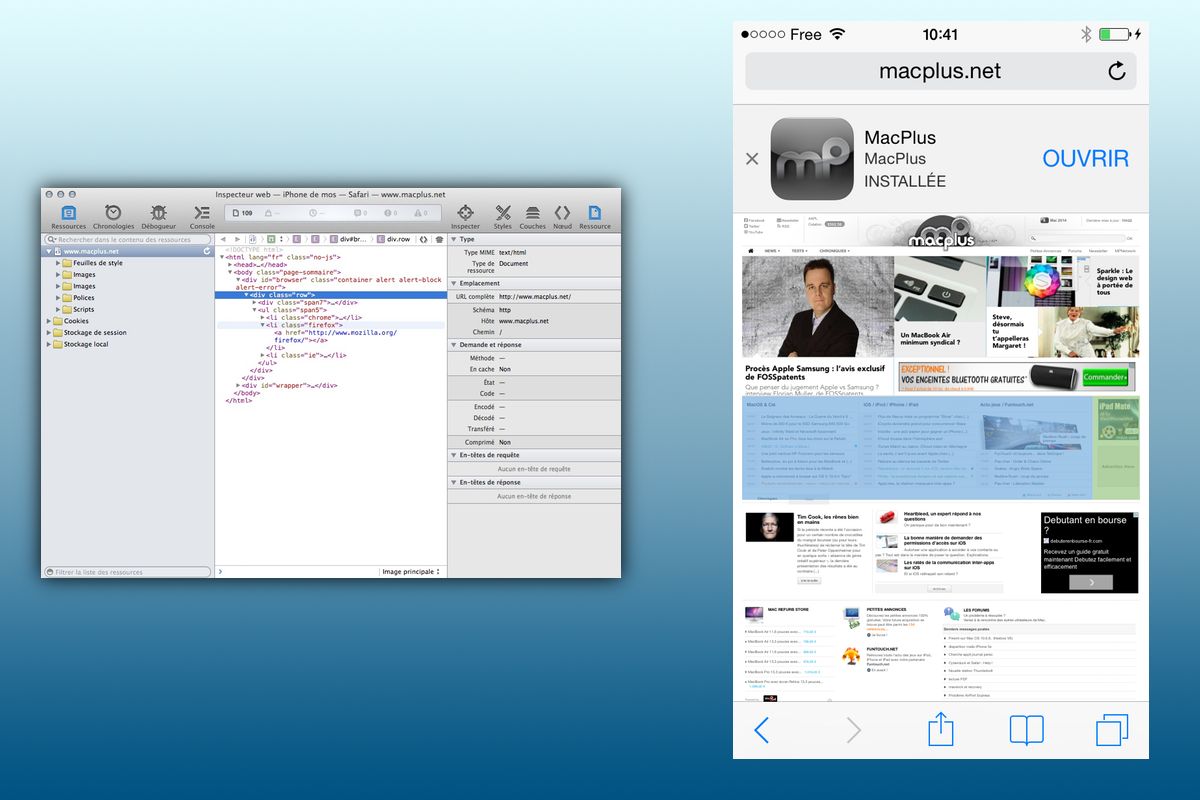Click the navigate back arrow in the inspector path bar

223,240
